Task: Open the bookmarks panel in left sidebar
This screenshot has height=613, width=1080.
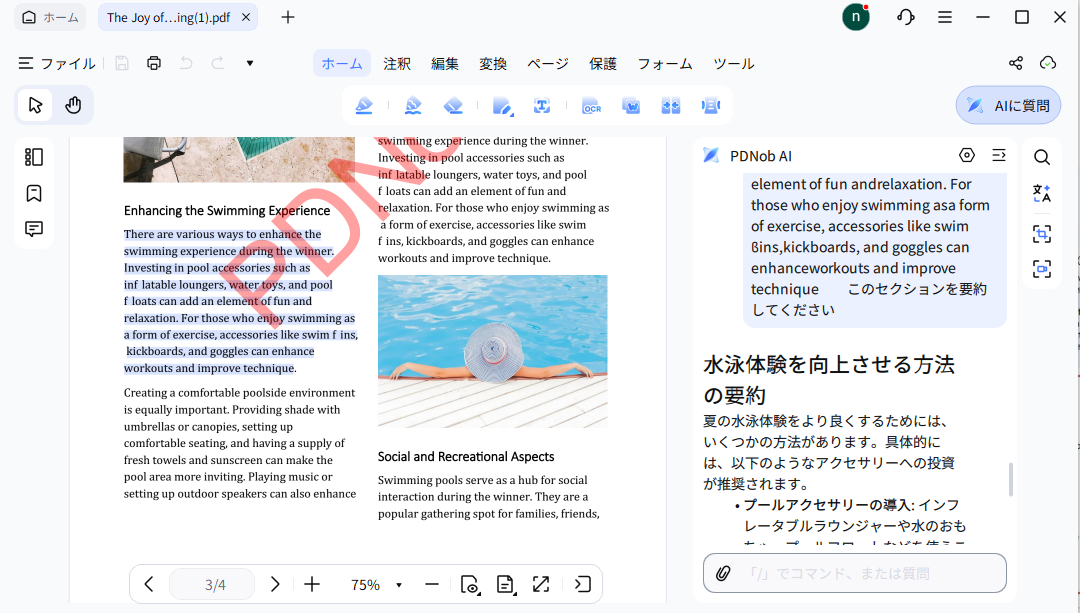Action: pos(34,193)
